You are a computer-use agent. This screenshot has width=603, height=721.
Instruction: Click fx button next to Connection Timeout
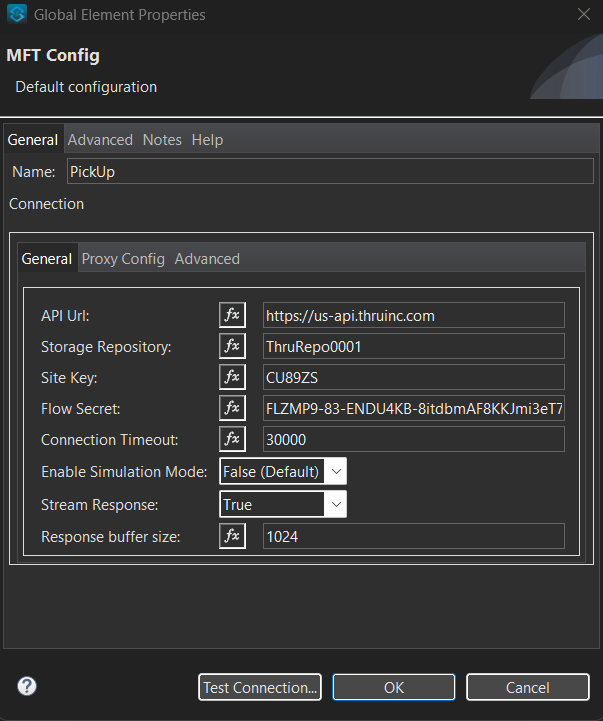click(232, 439)
